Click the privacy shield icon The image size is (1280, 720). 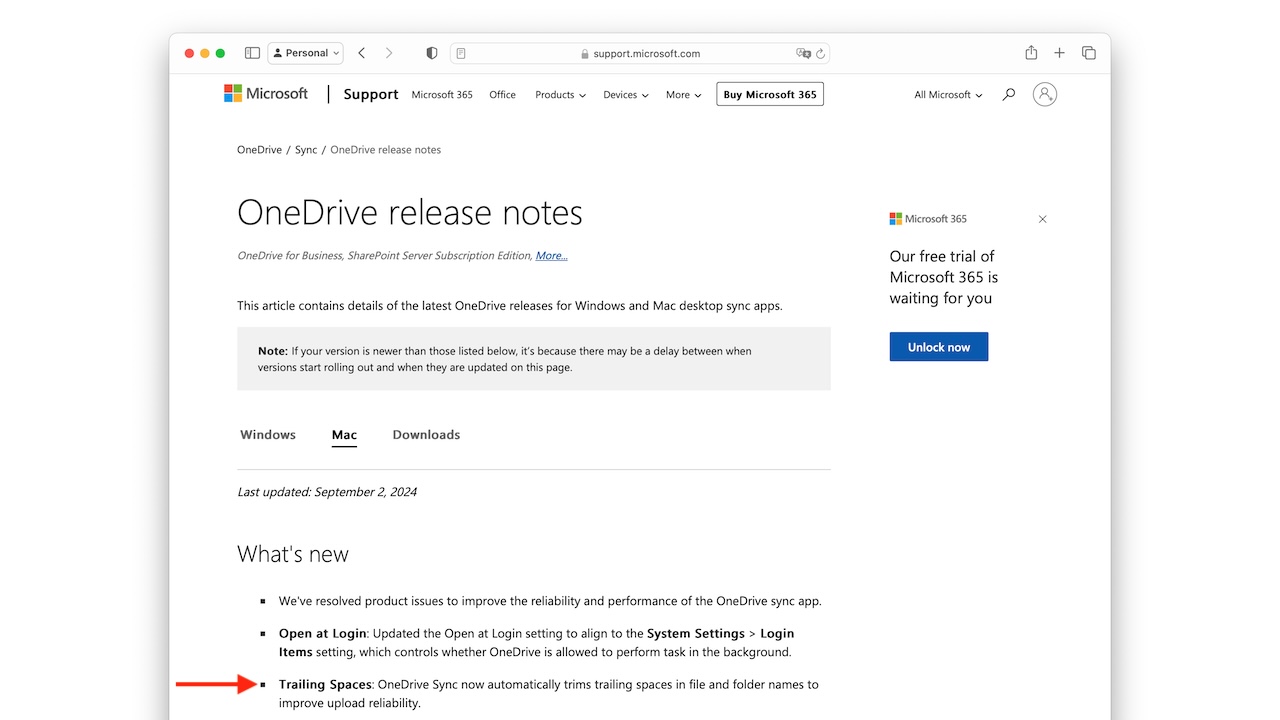coord(432,53)
